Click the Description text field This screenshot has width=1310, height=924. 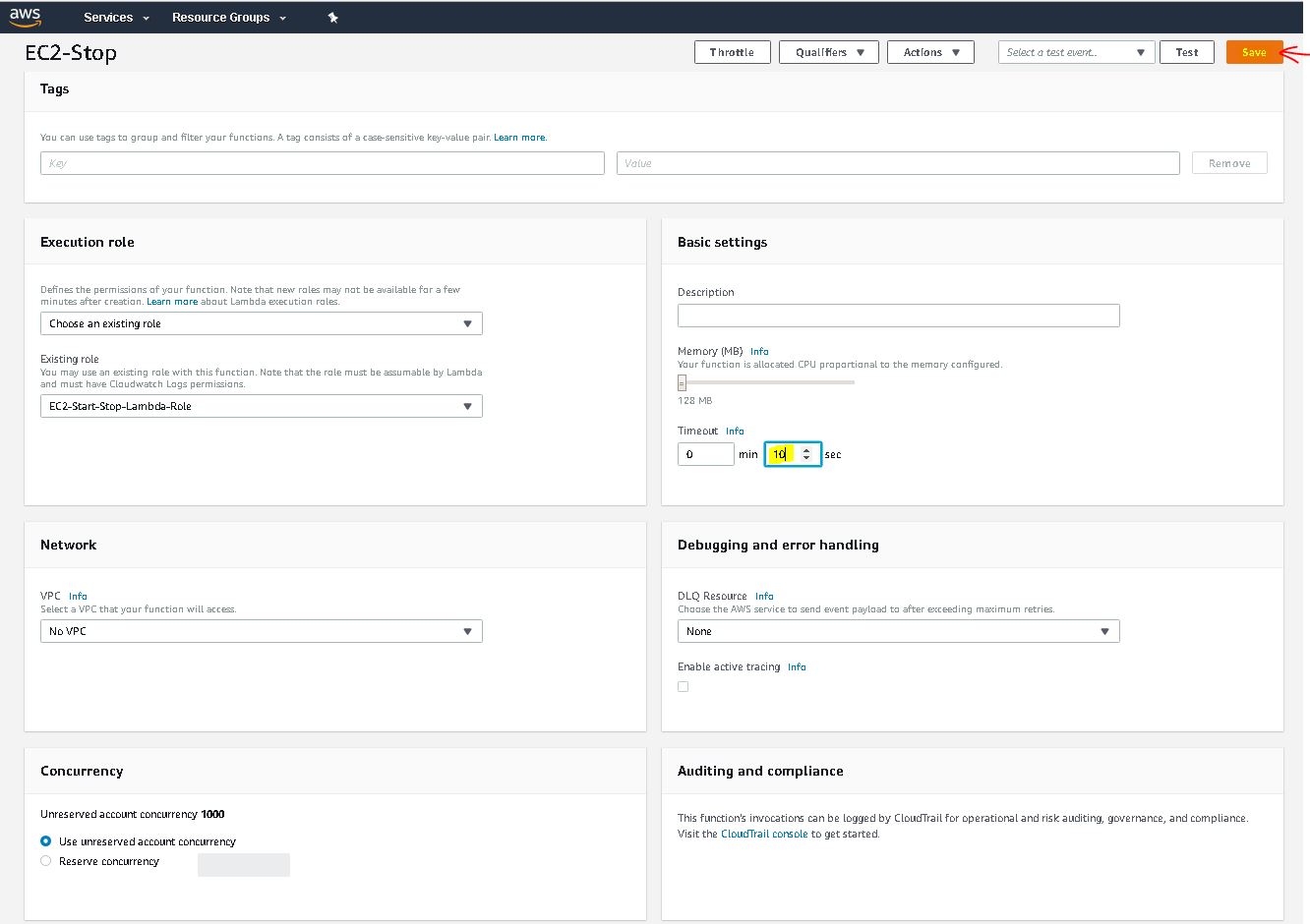click(x=898, y=316)
